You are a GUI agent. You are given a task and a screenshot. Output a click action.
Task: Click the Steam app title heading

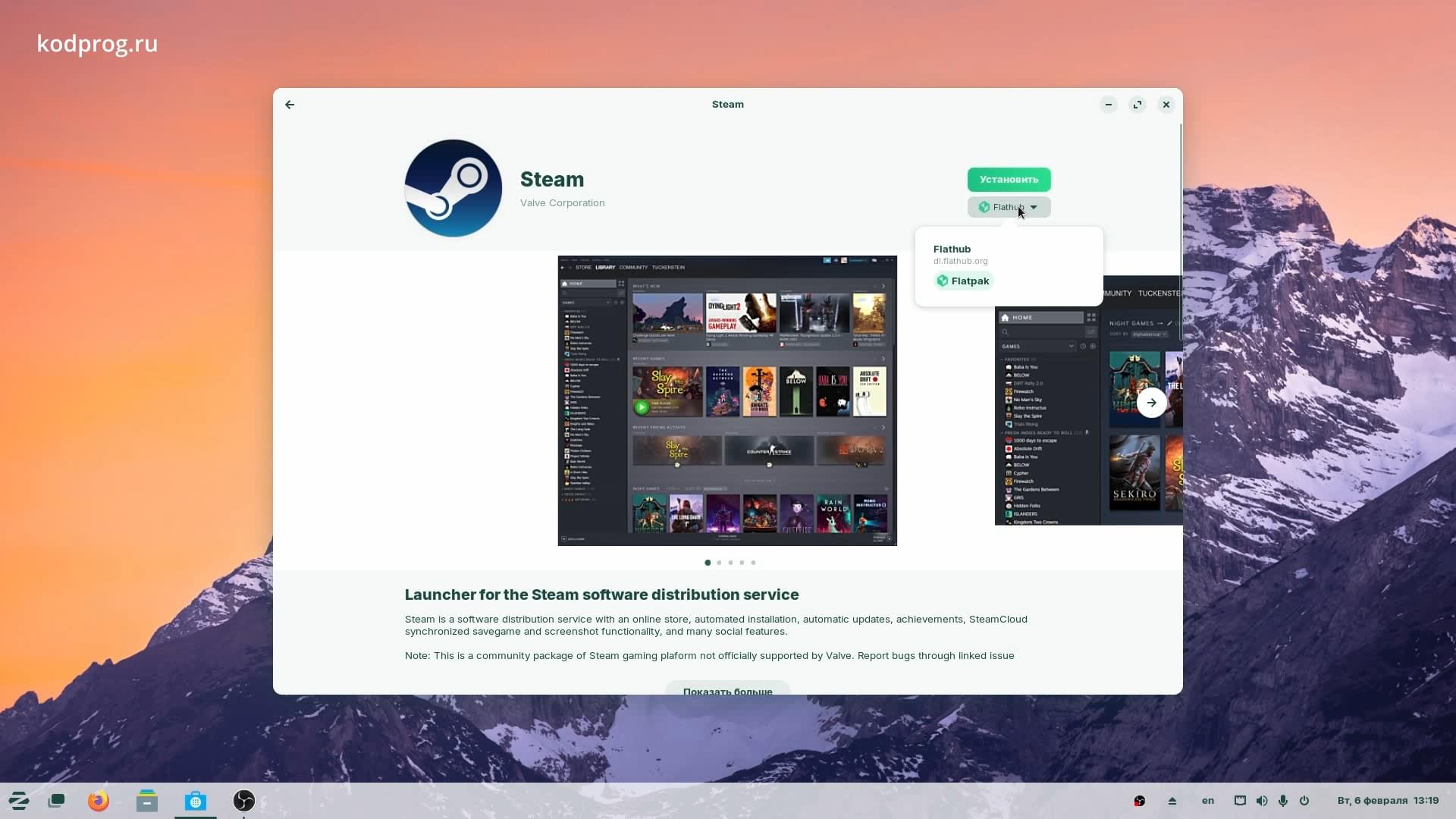pyautogui.click(x=552, y=180)
